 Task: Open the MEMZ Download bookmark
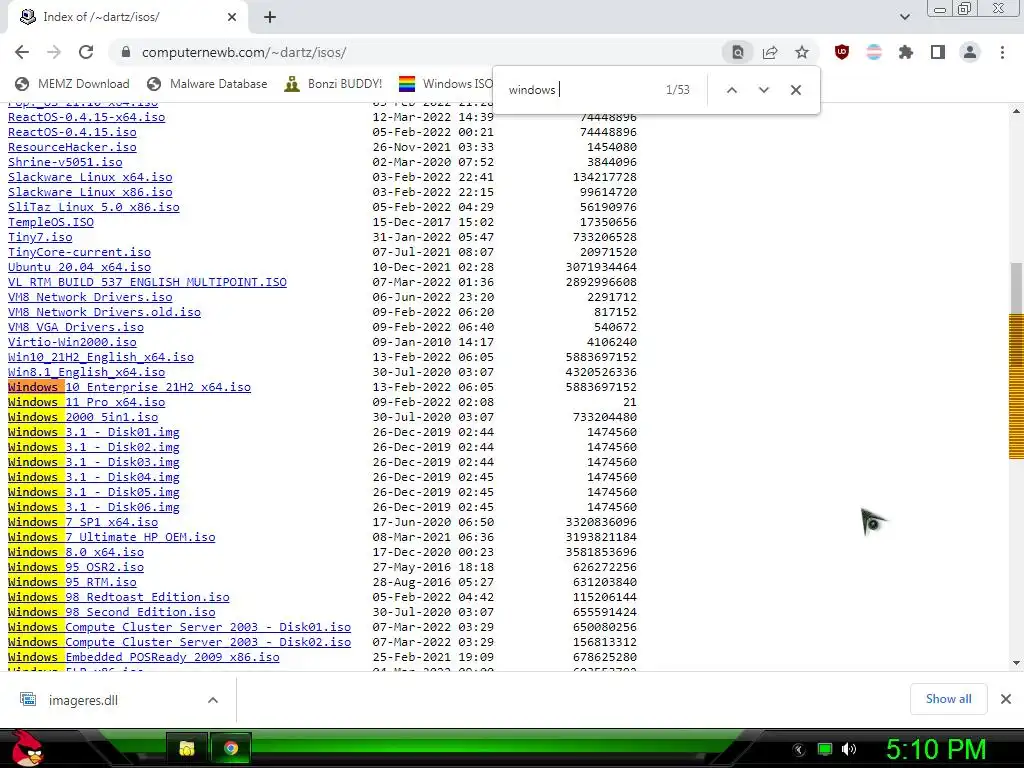pyautogui.click(x=72, y=84)
